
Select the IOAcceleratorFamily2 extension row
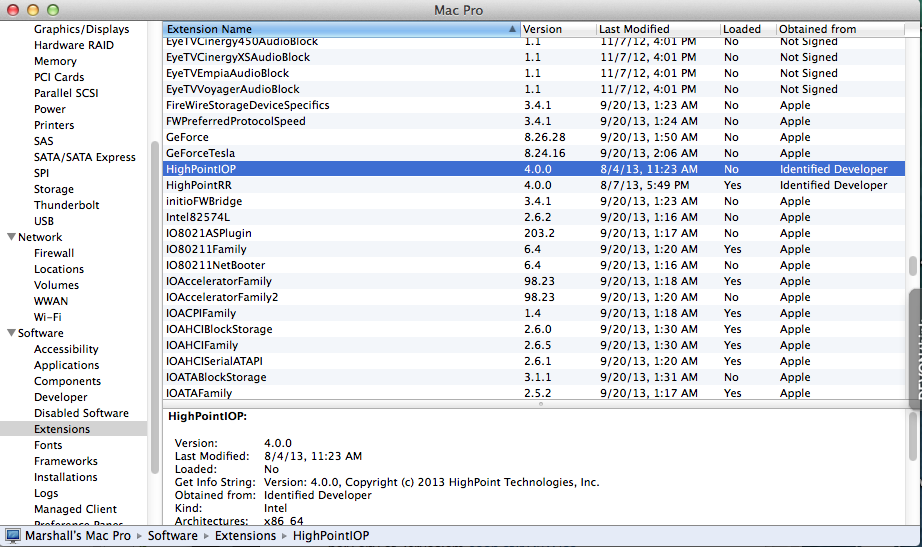[534, 297]
